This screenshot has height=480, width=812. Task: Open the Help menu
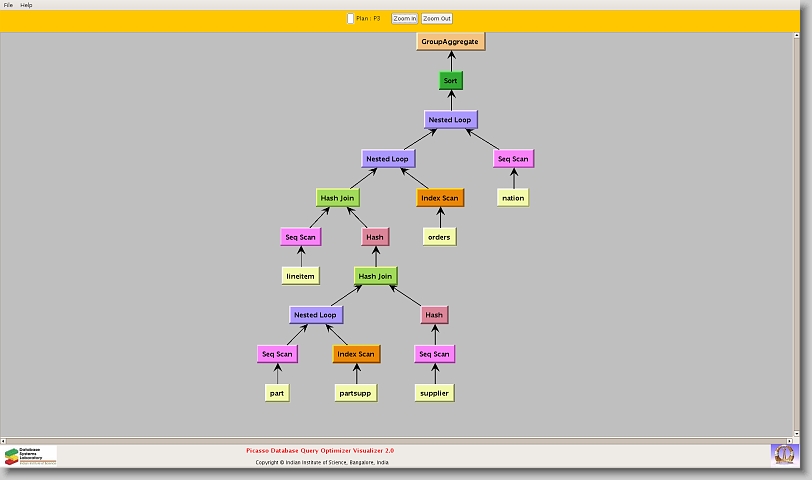click(x=27, y=5)
